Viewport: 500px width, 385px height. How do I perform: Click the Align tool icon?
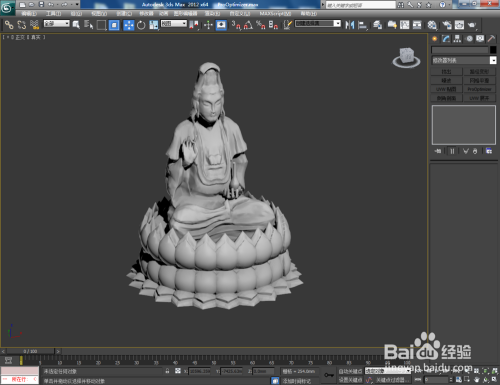362,25
